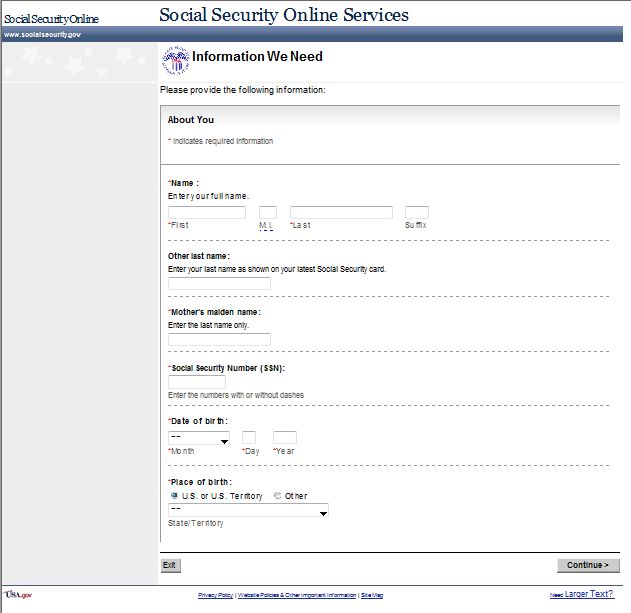The image size is (631, 613).
Task: Select the U.S. or U.S. Territory radio button
Action: pos(174,496)
